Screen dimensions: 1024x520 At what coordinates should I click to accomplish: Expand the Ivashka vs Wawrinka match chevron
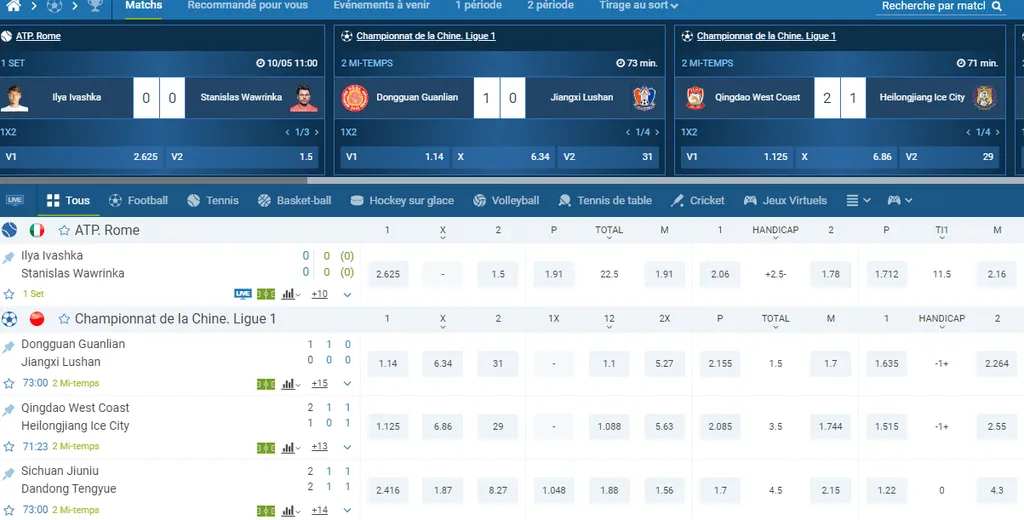click(347, 295)
